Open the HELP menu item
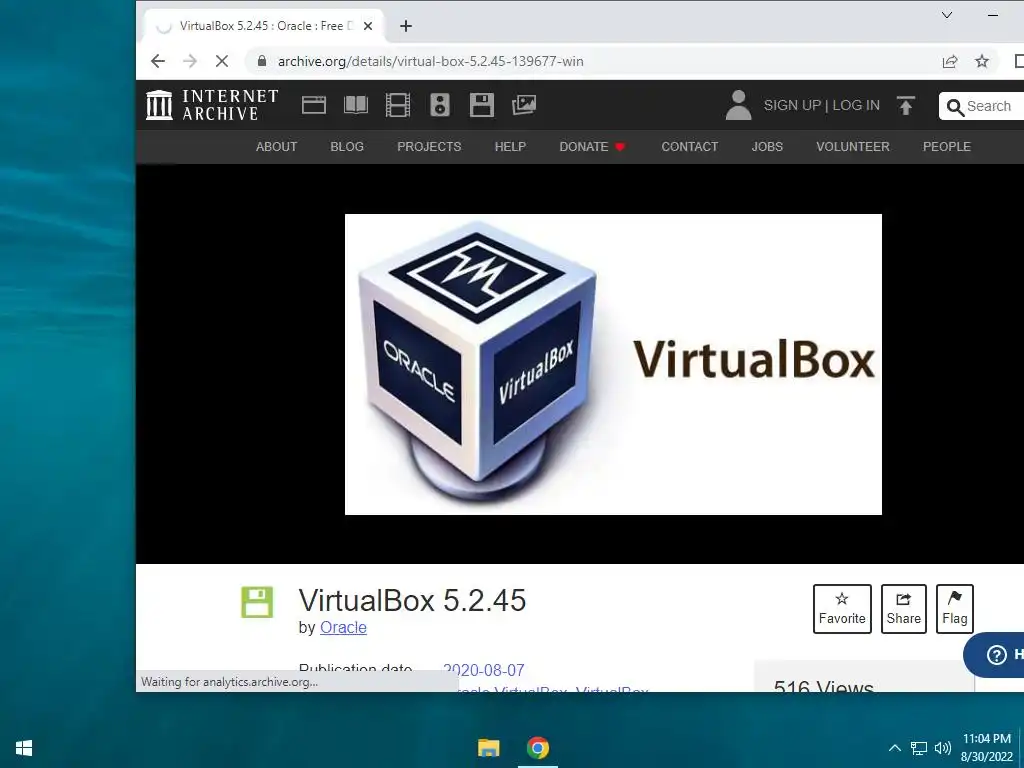Screen dimensions: 1024x768 point(510,147)
